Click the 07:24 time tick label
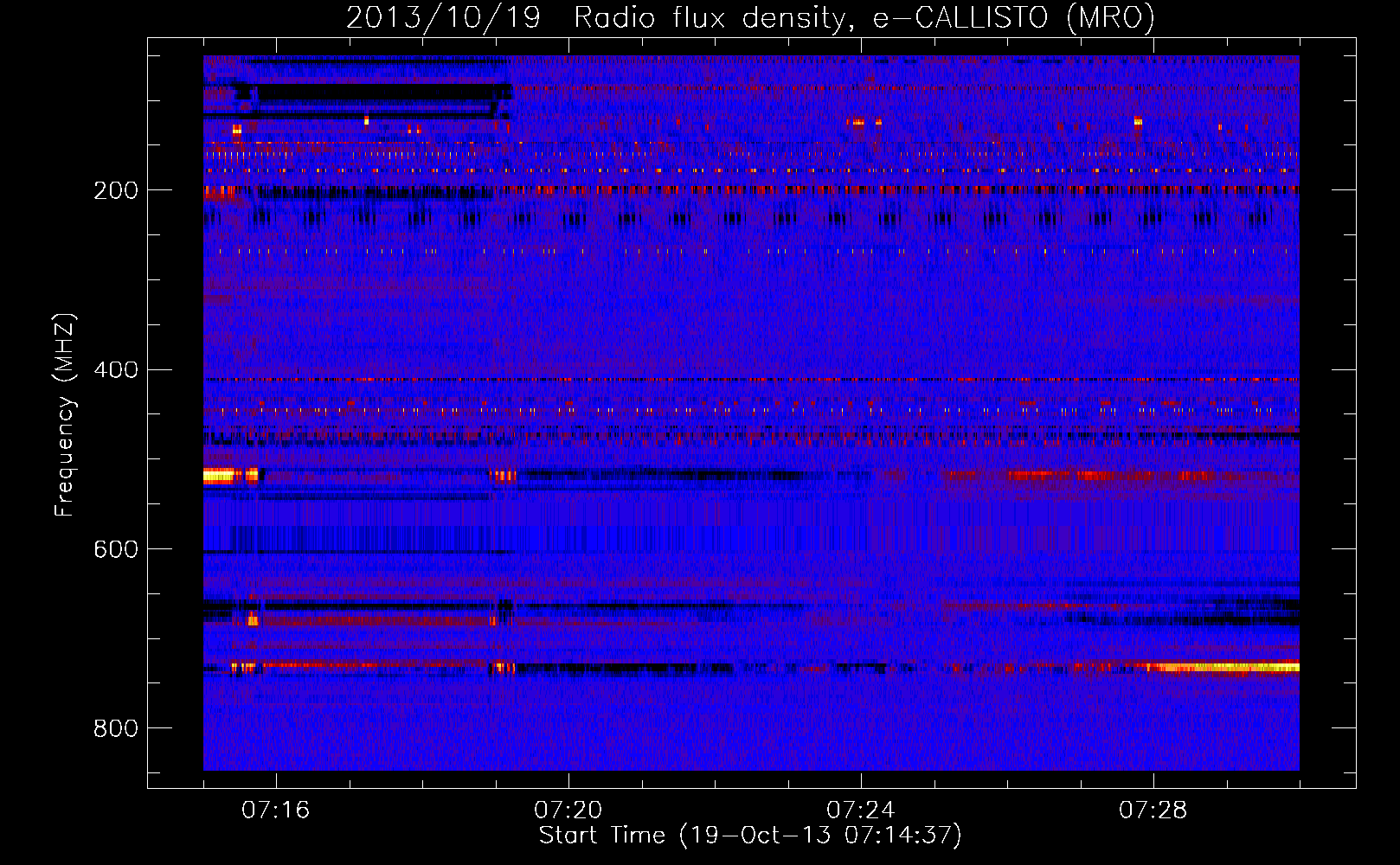This screenshot has height=865, width=1400. coord(861,811)
